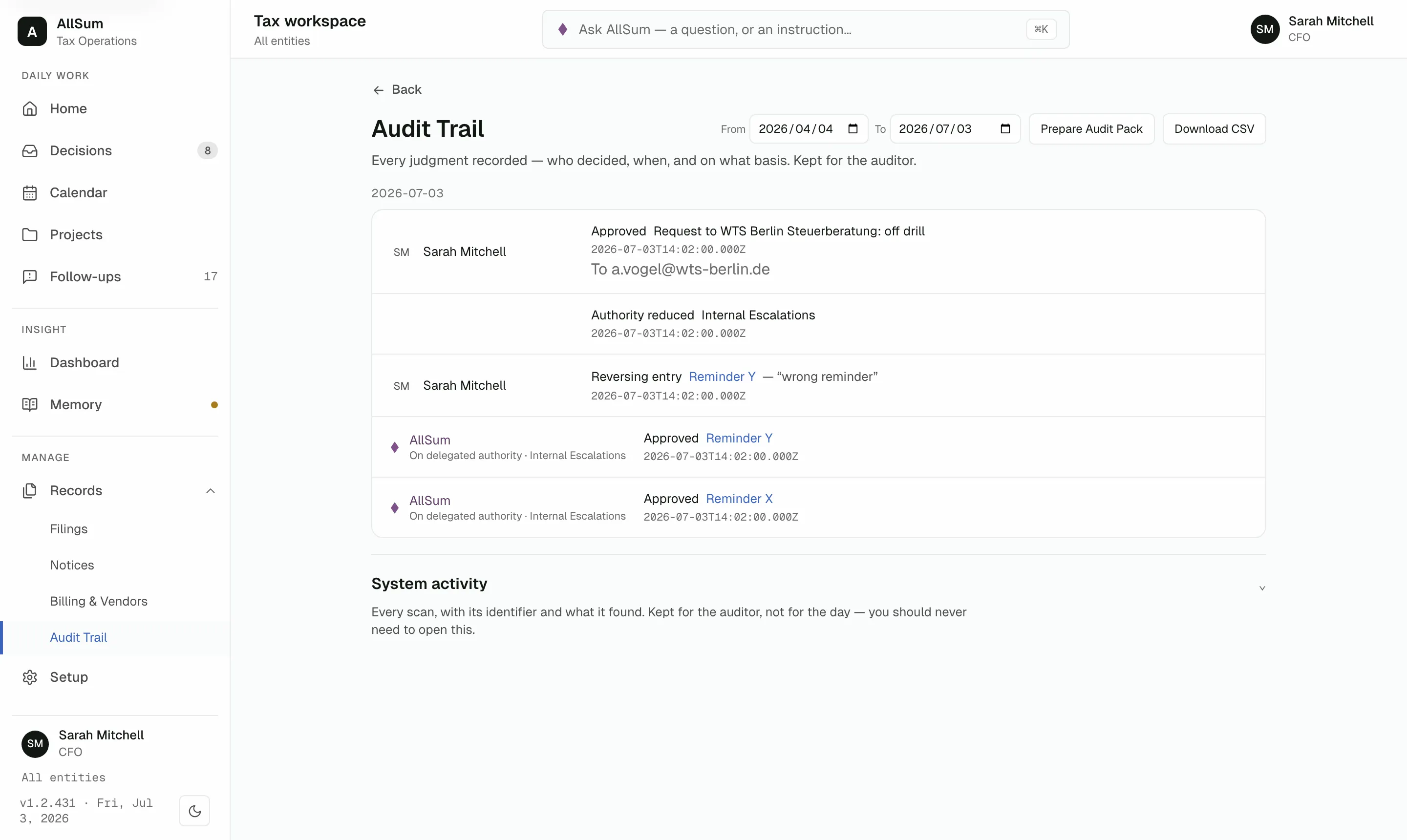Open Billing & Vendors
1407x840 pixels.
(x=99, y=601)
